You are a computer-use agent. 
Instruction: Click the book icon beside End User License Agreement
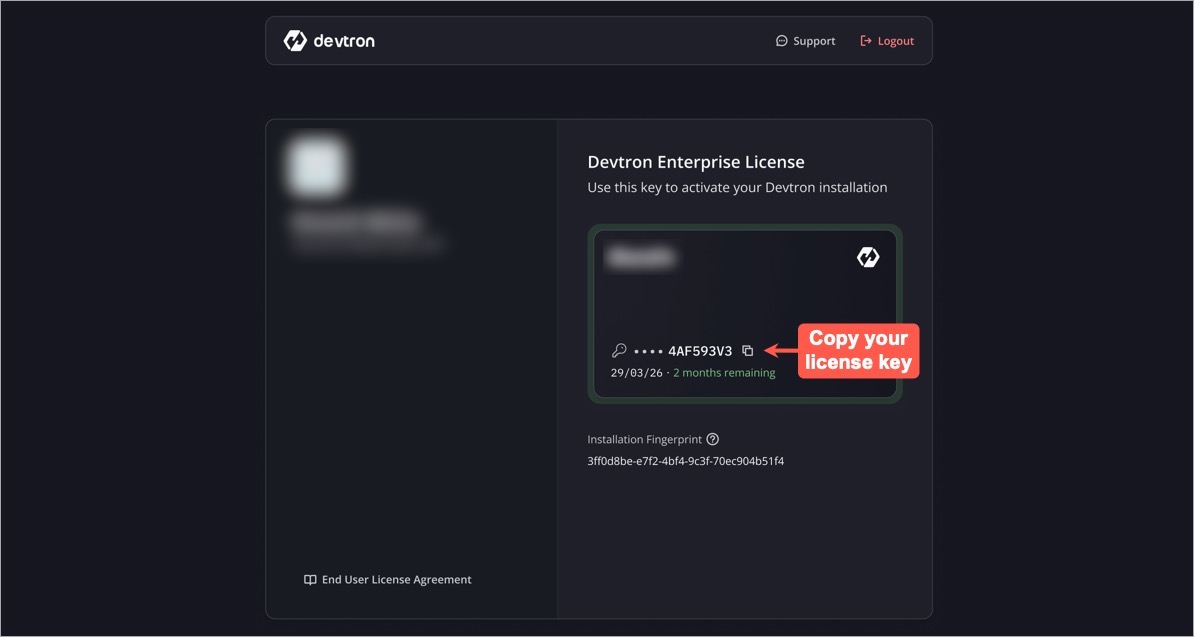pos(310,579)
